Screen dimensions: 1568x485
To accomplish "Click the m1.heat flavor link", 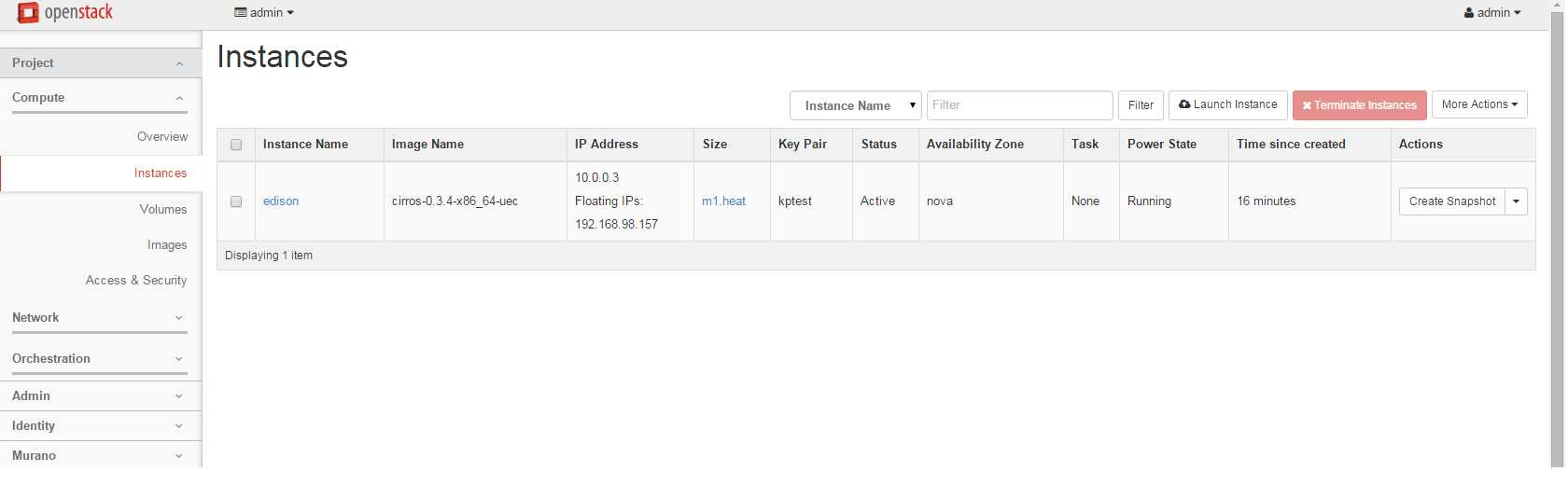I will click(x=723, y=201).
